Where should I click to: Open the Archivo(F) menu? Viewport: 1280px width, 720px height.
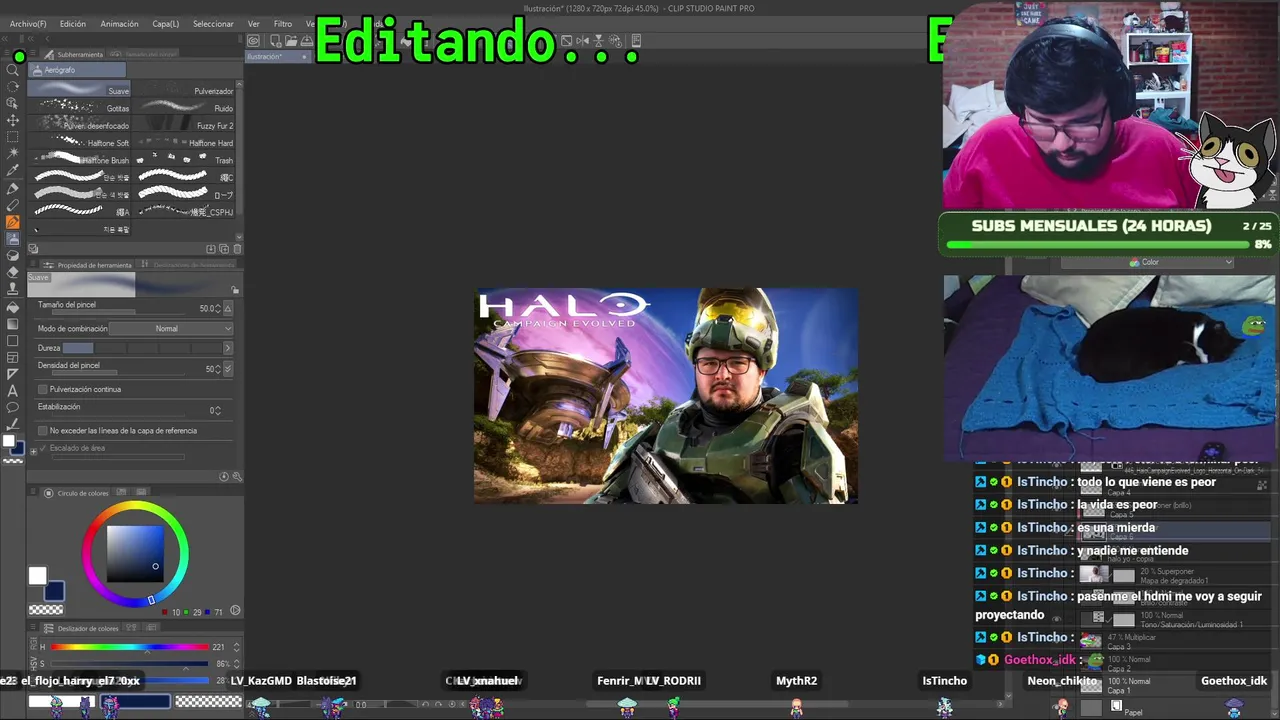pyautogui.click(x=28, y=24)
